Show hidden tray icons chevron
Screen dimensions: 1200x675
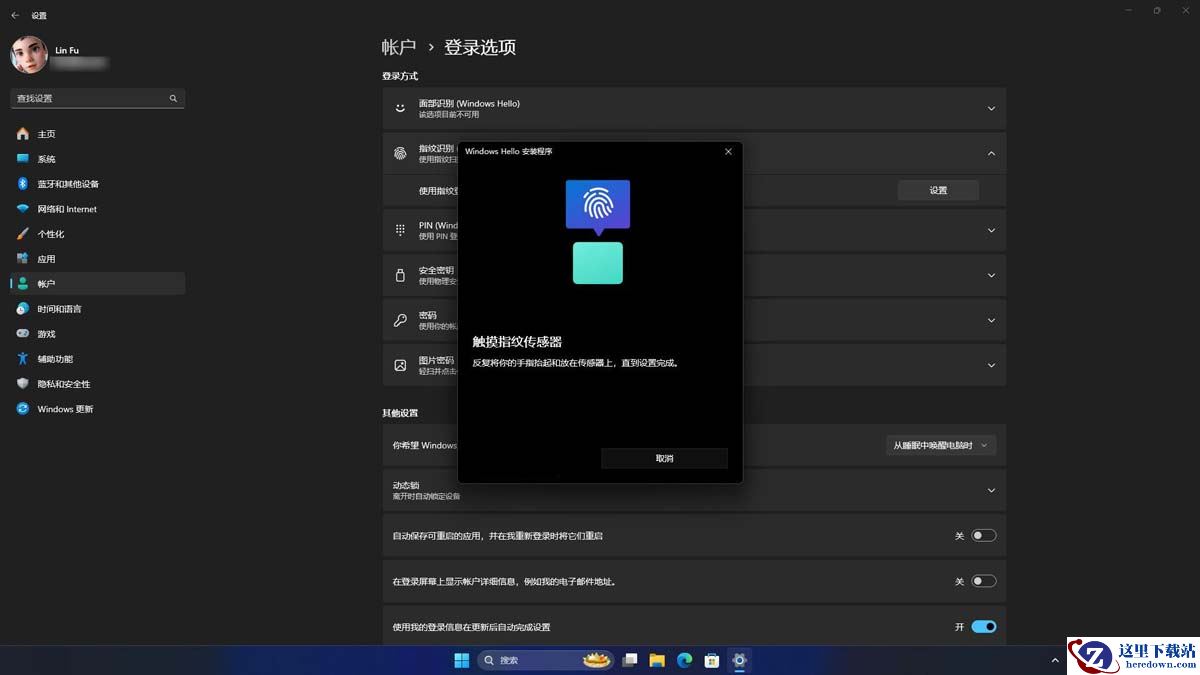click(x=1055, y=660)
